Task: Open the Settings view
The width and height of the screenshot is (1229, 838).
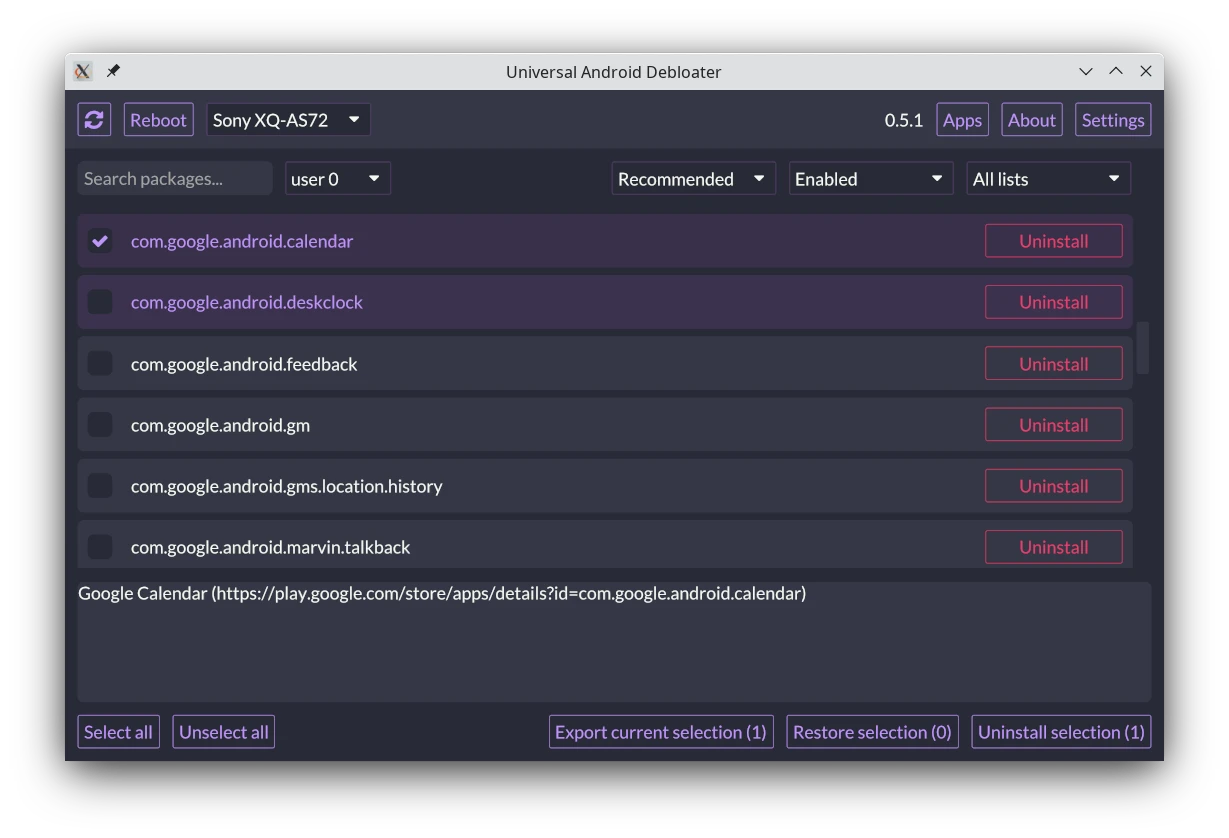Action: coord(1112,120)
